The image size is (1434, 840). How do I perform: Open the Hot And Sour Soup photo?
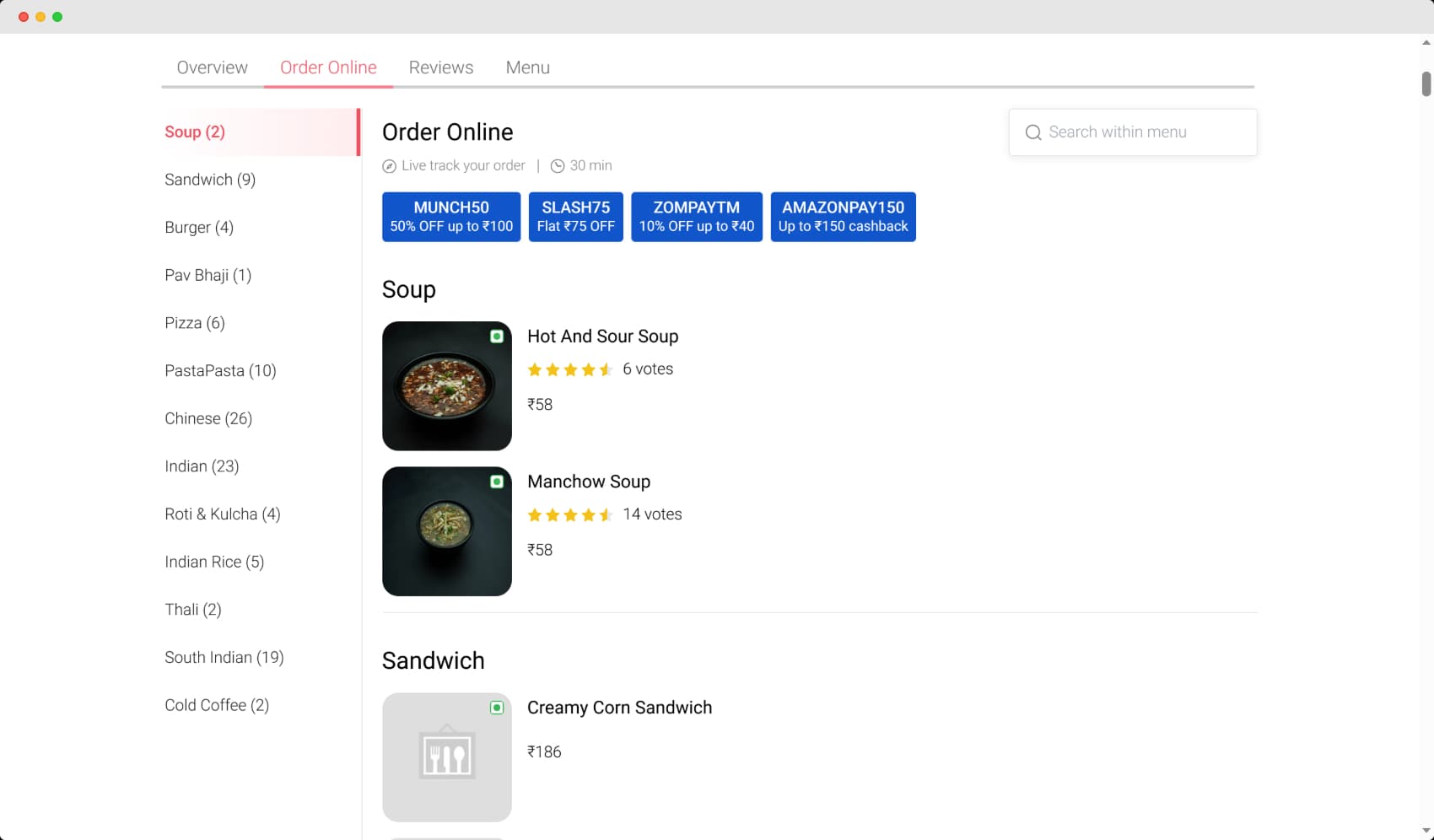tap(447, 386)
